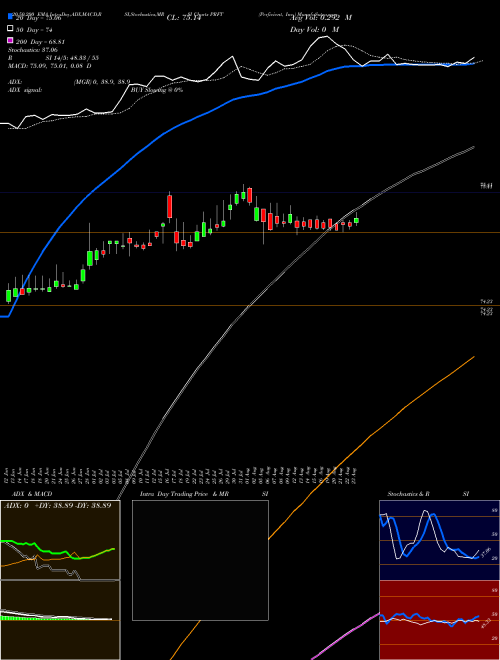Click the white 50 Day legend swatch
500x660 pixels.
(x=10, y=29)
